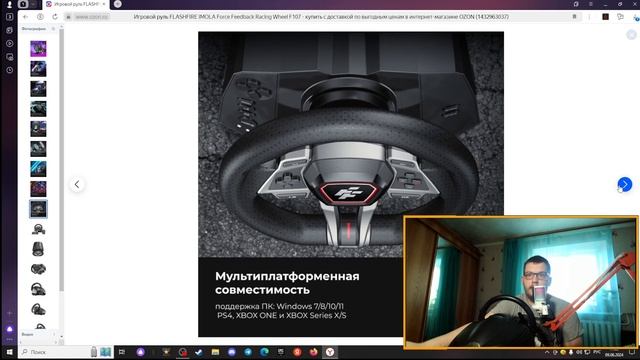Bookmark this page from address bar
This screenshot has height=360, width=640.
pos(574,17)
